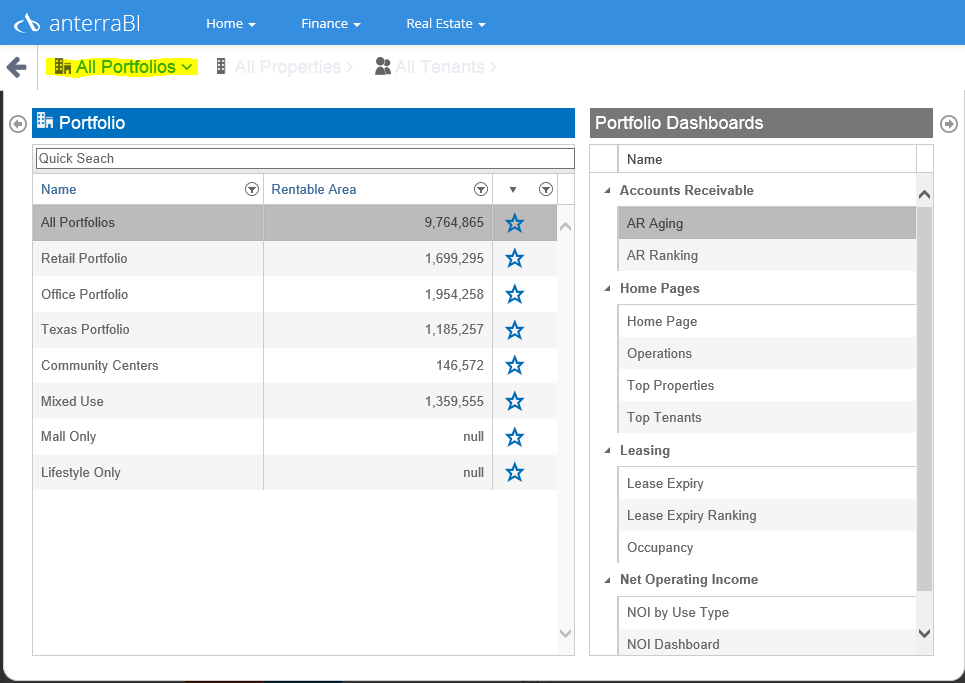Open the Real Estate menu
This screenshot has height=683, width=965.
[x=446, y=23]
